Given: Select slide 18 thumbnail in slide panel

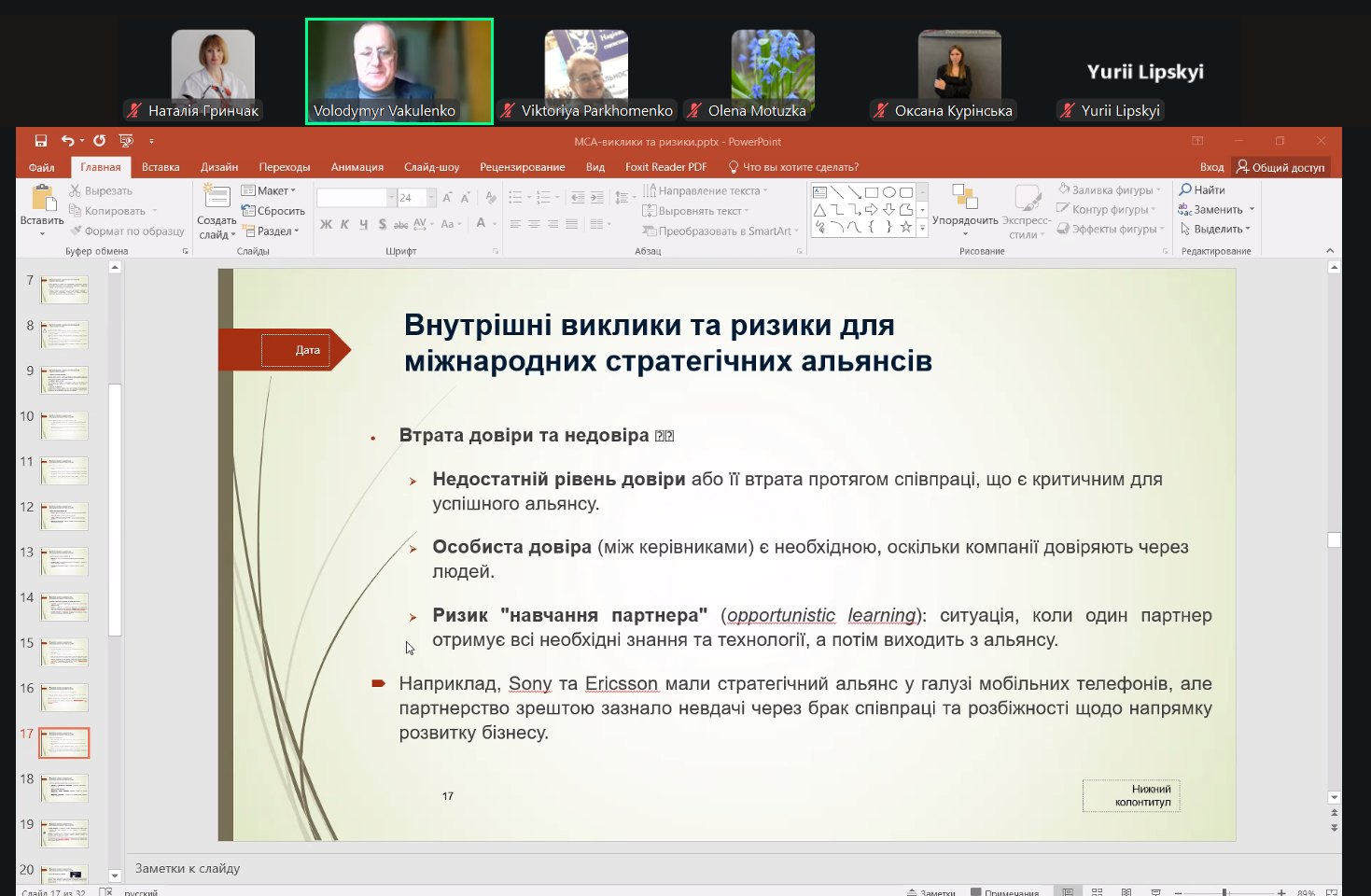Looking at the screenshot, I should click(x=64, y=788).
